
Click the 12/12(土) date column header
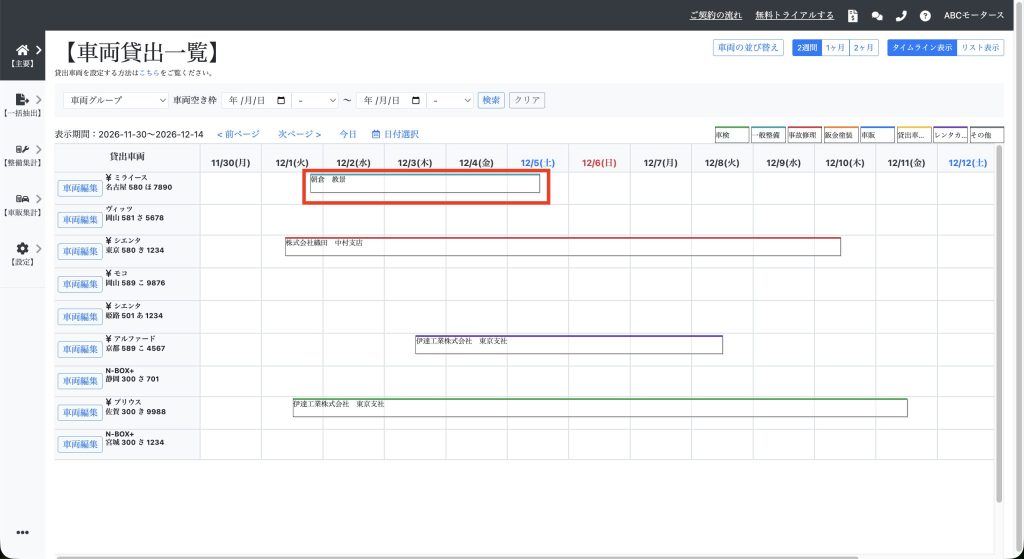(x=968, y=163)
